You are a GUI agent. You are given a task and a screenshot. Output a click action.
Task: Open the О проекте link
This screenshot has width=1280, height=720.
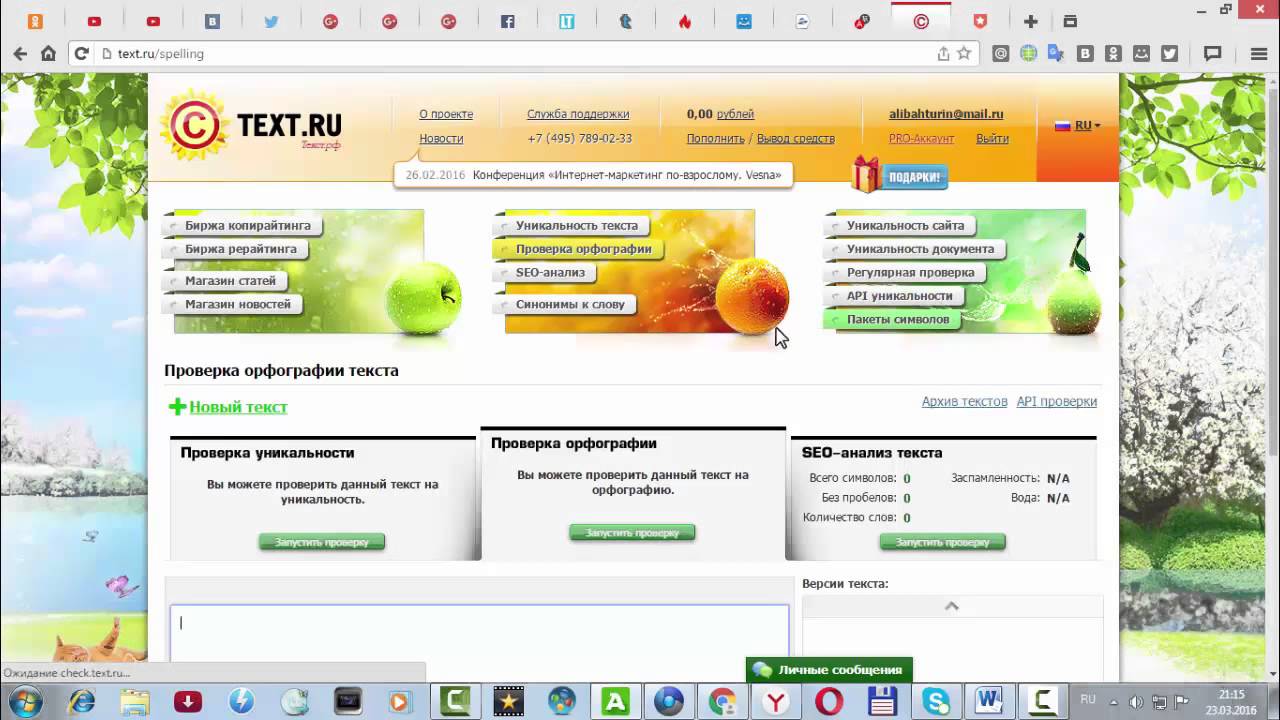point(446,114)
